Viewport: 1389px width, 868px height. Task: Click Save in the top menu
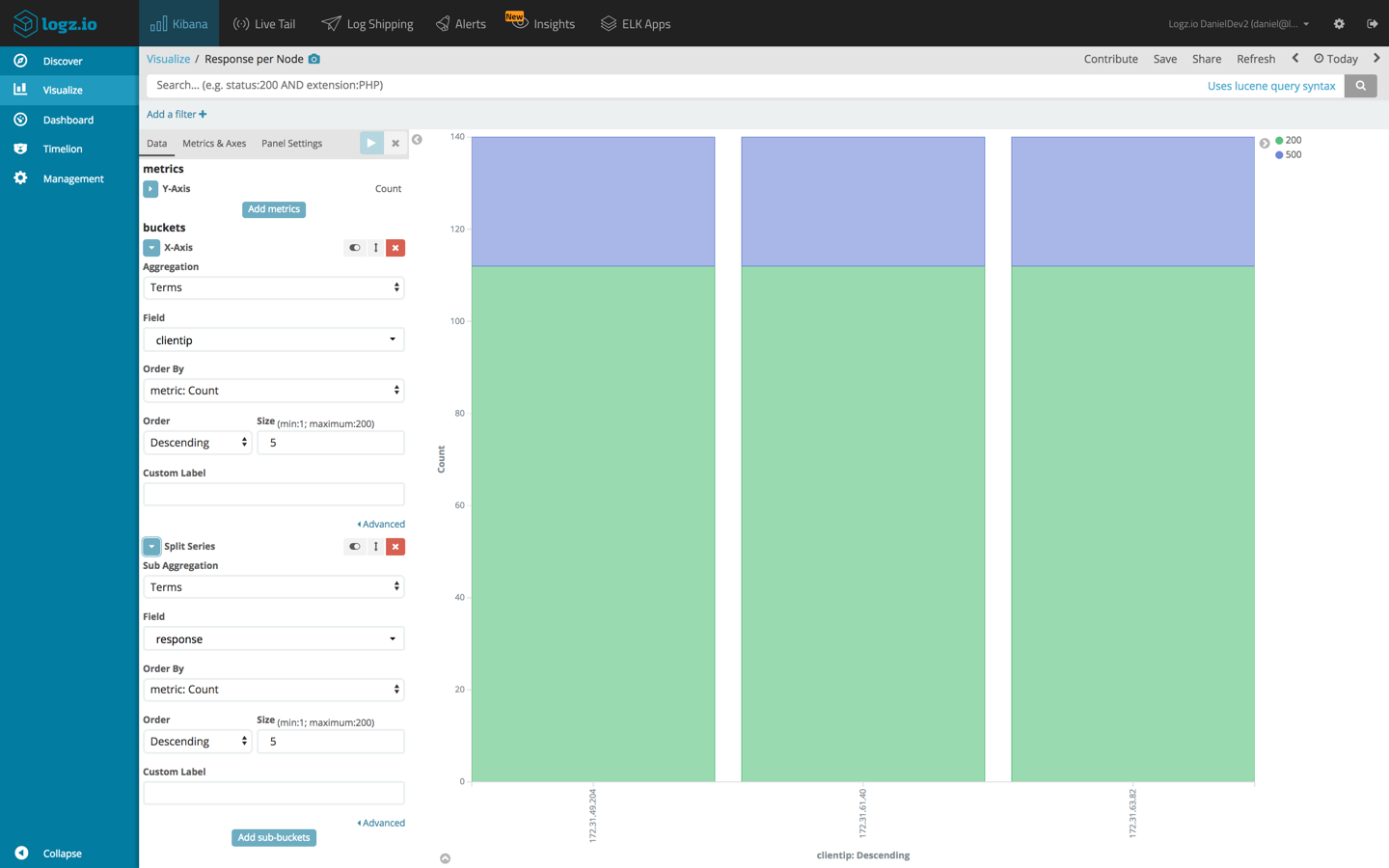pos(1165,59)
